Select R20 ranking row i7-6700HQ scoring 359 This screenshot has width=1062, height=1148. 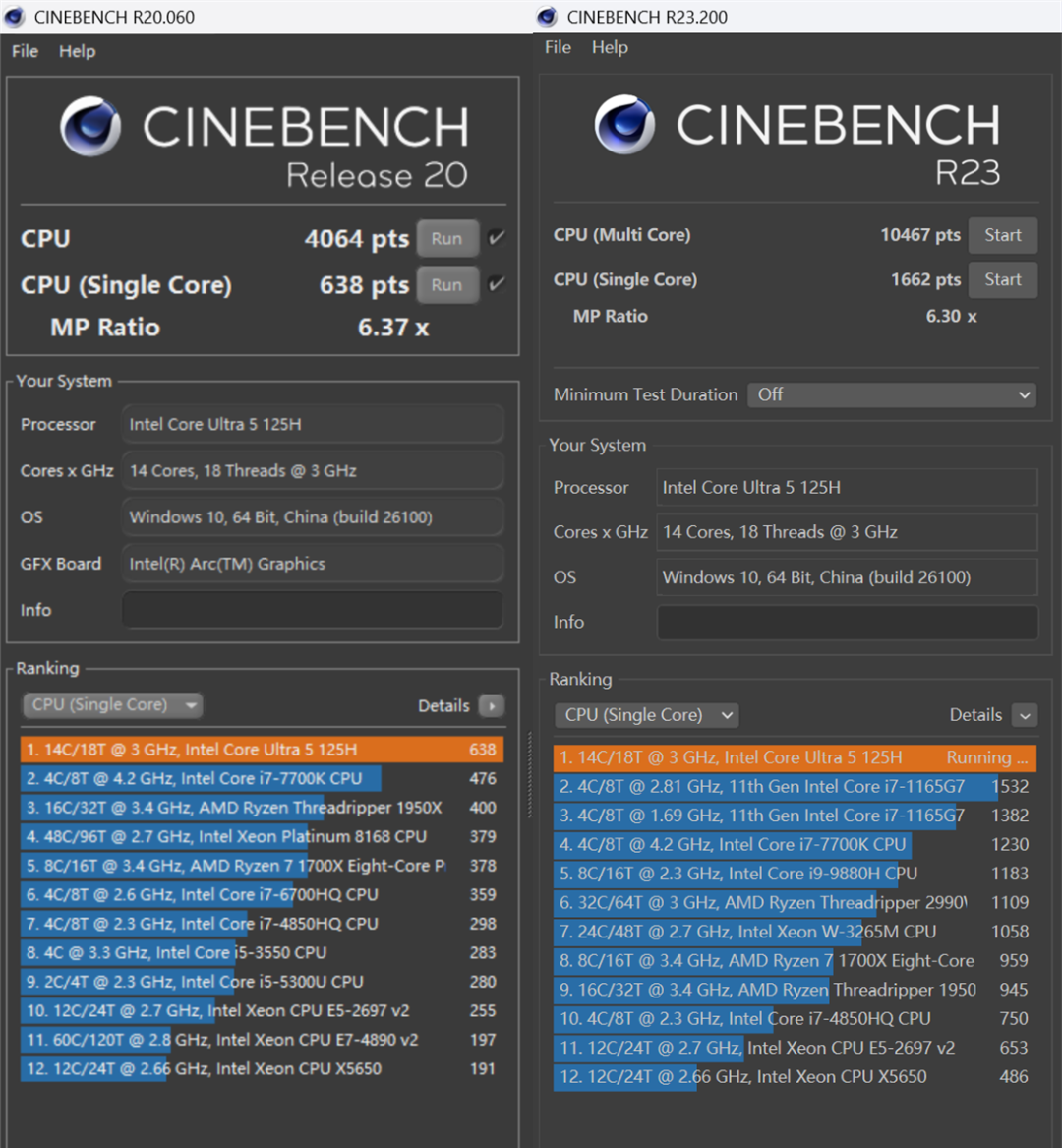[262, 894]
